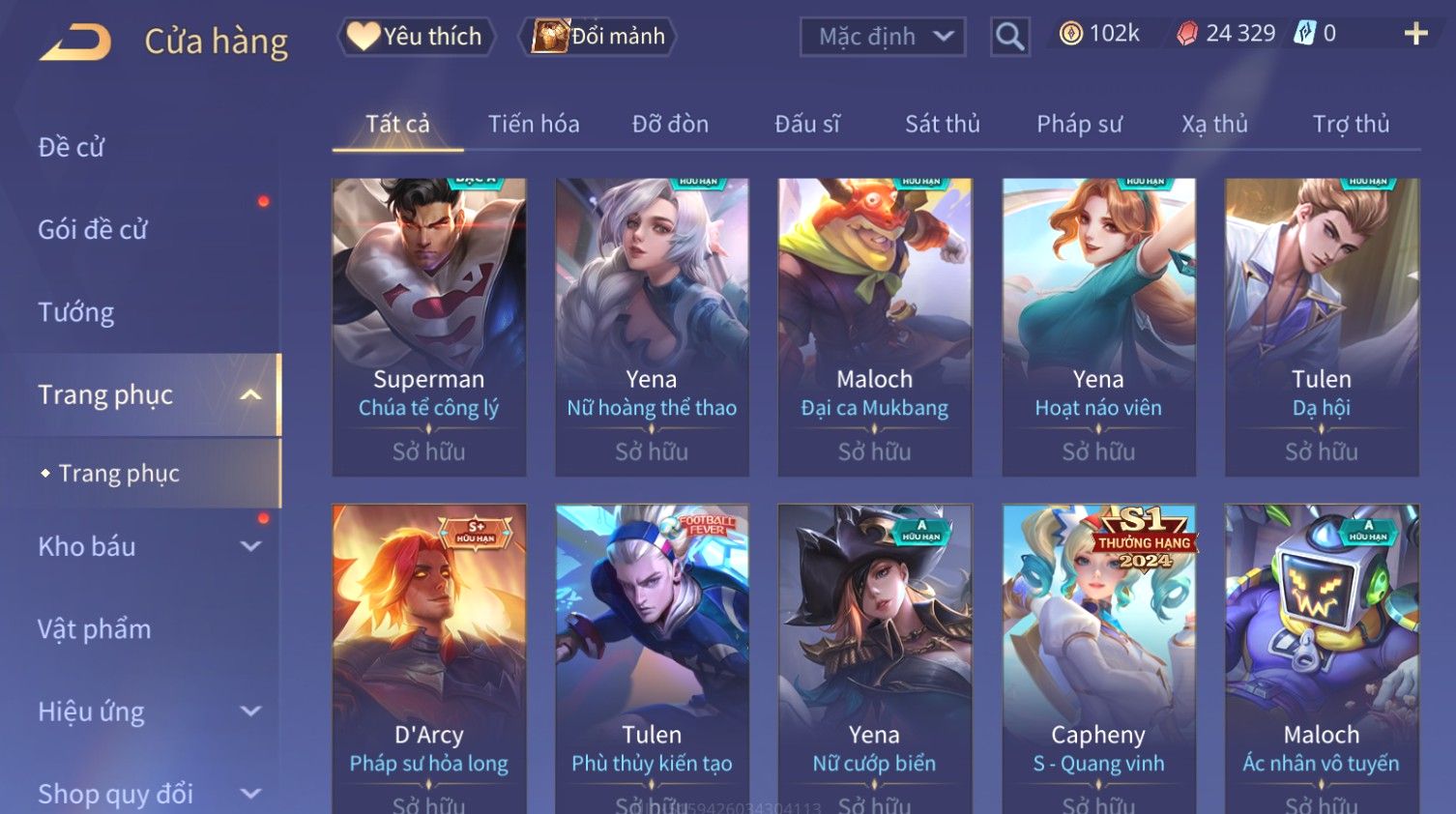The height and width of the screenshot is (814, 1456).
Task: Select D'Arcy Pháp sư hỏa long skin
Action: [429, 658]
